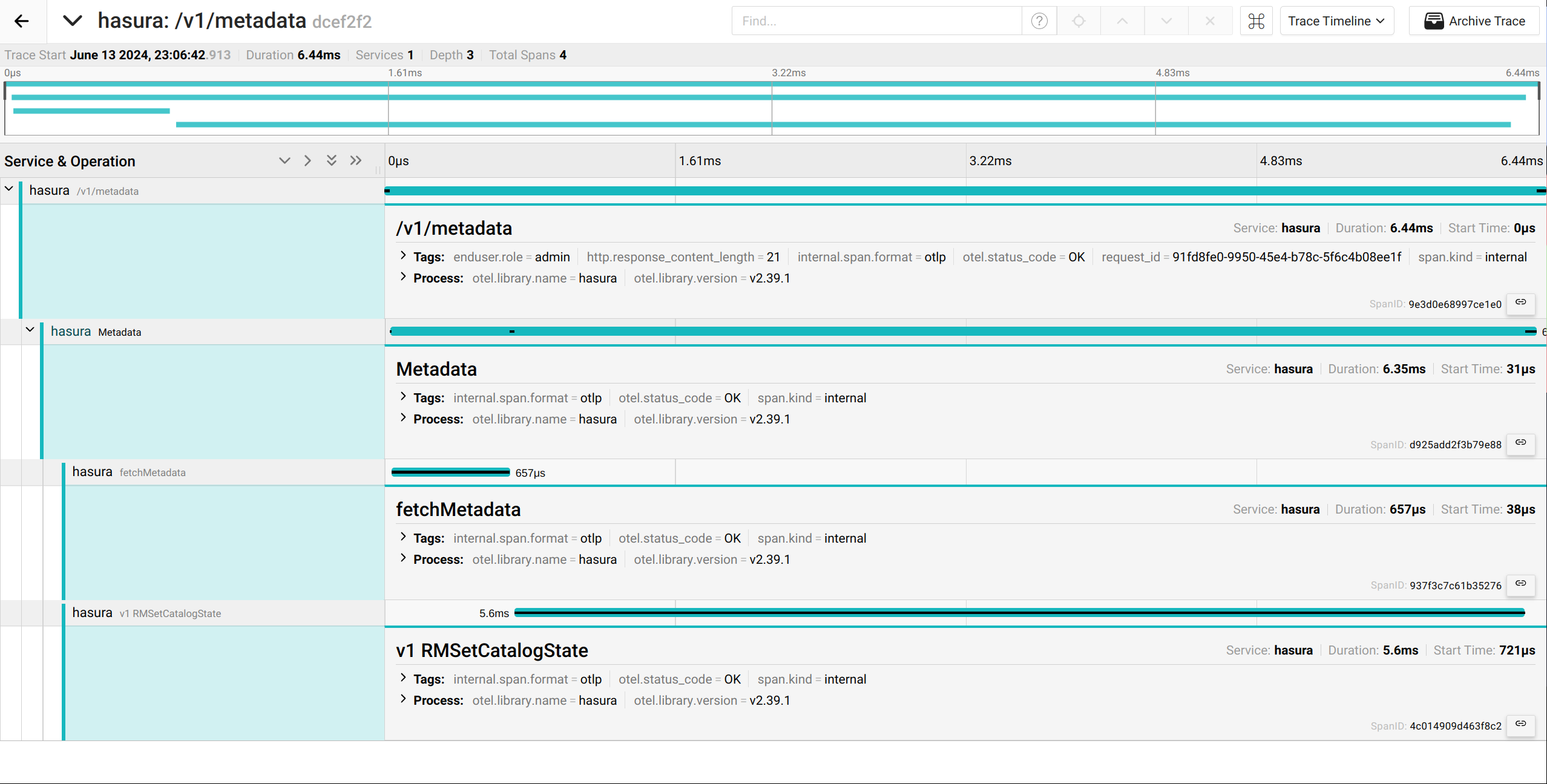Clear the search with the X icon
The width and height of the screenshot is (1547, 784).
point(1210,21)
